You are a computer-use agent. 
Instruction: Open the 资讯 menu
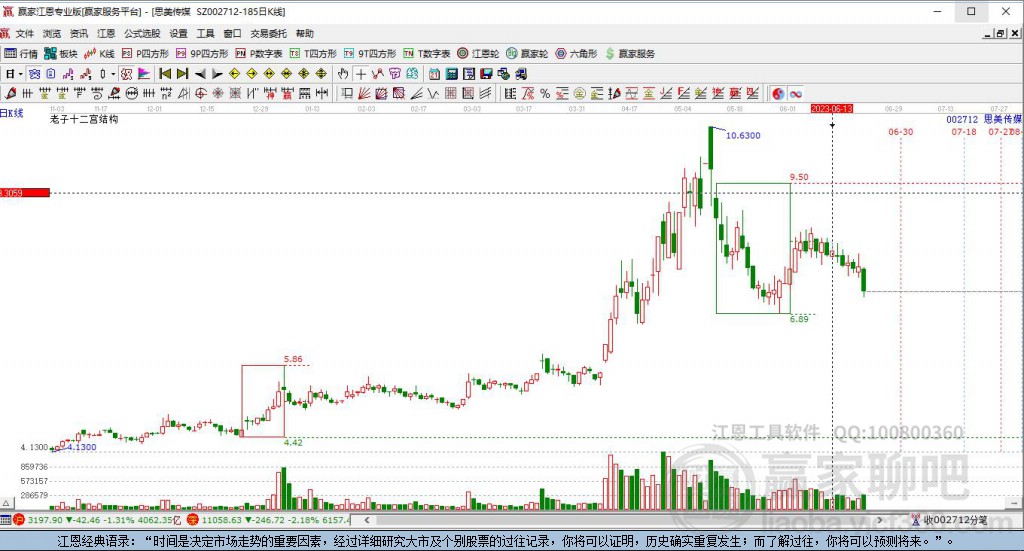coord(79,33)
